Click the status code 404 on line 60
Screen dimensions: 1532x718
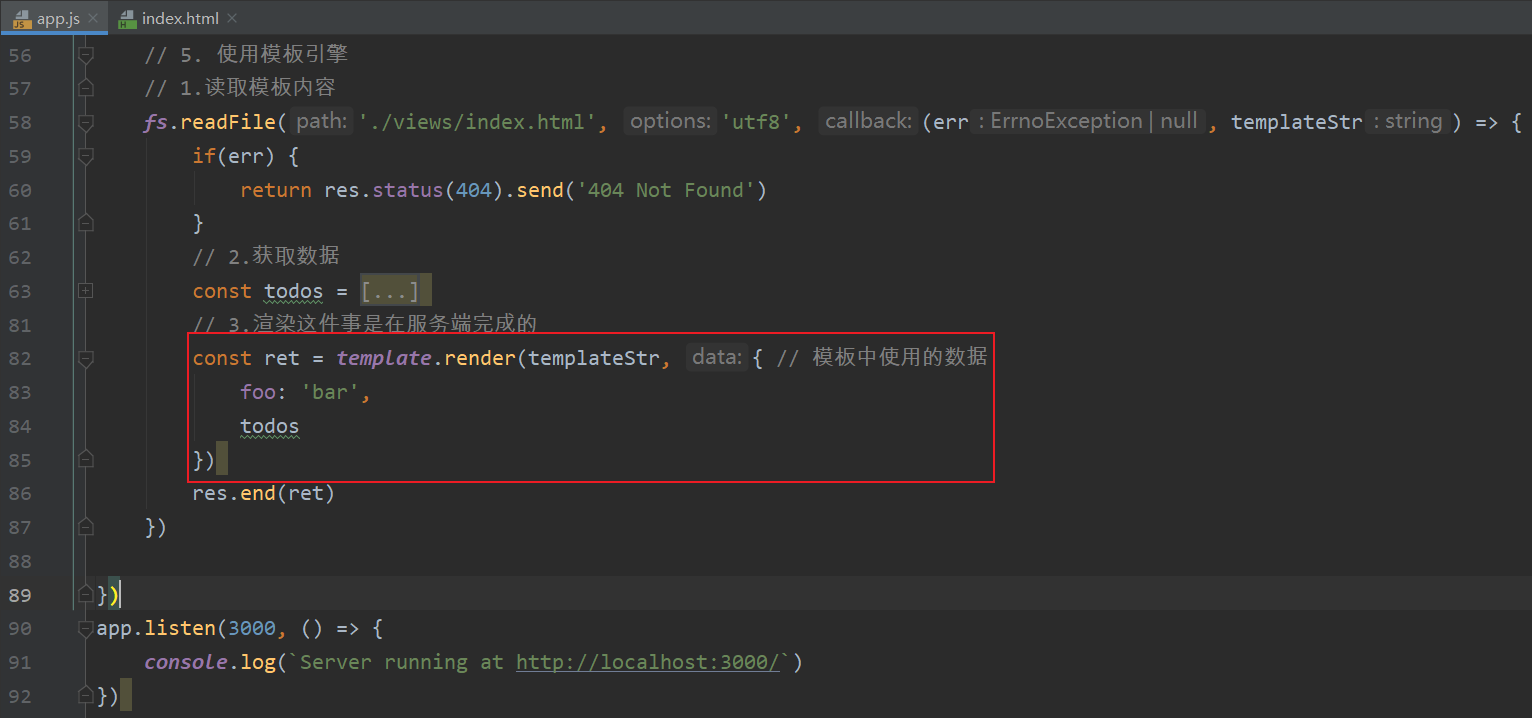474,190
